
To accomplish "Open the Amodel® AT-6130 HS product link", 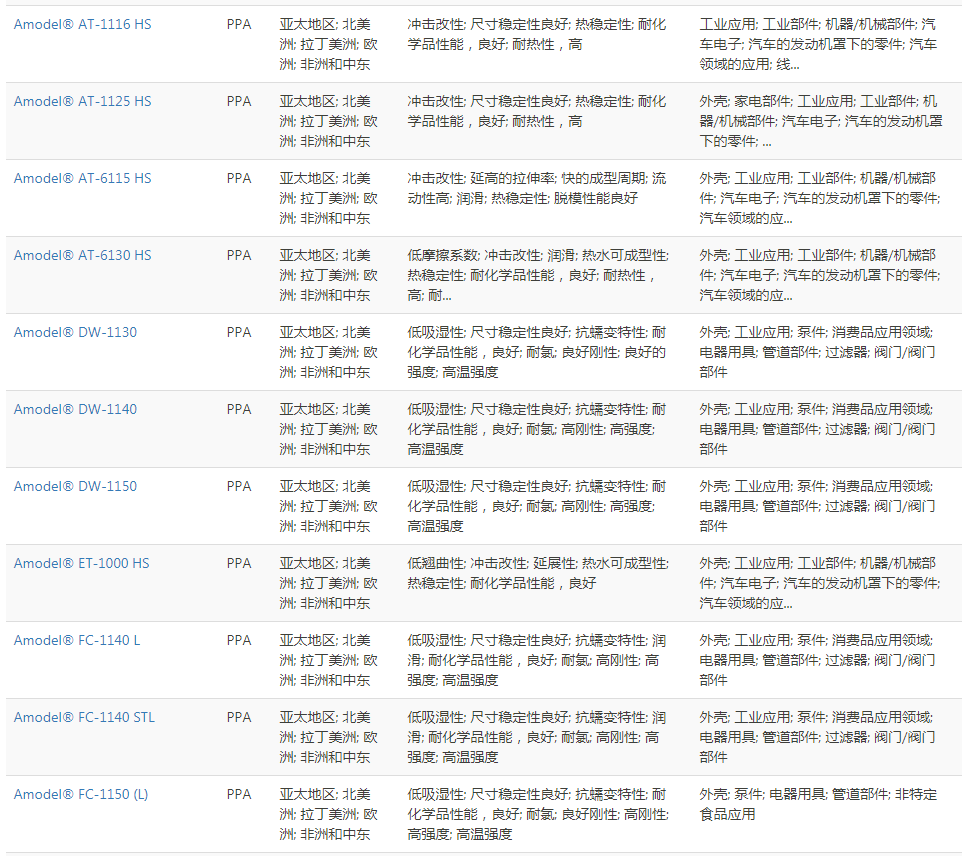I will coord(82,255).
